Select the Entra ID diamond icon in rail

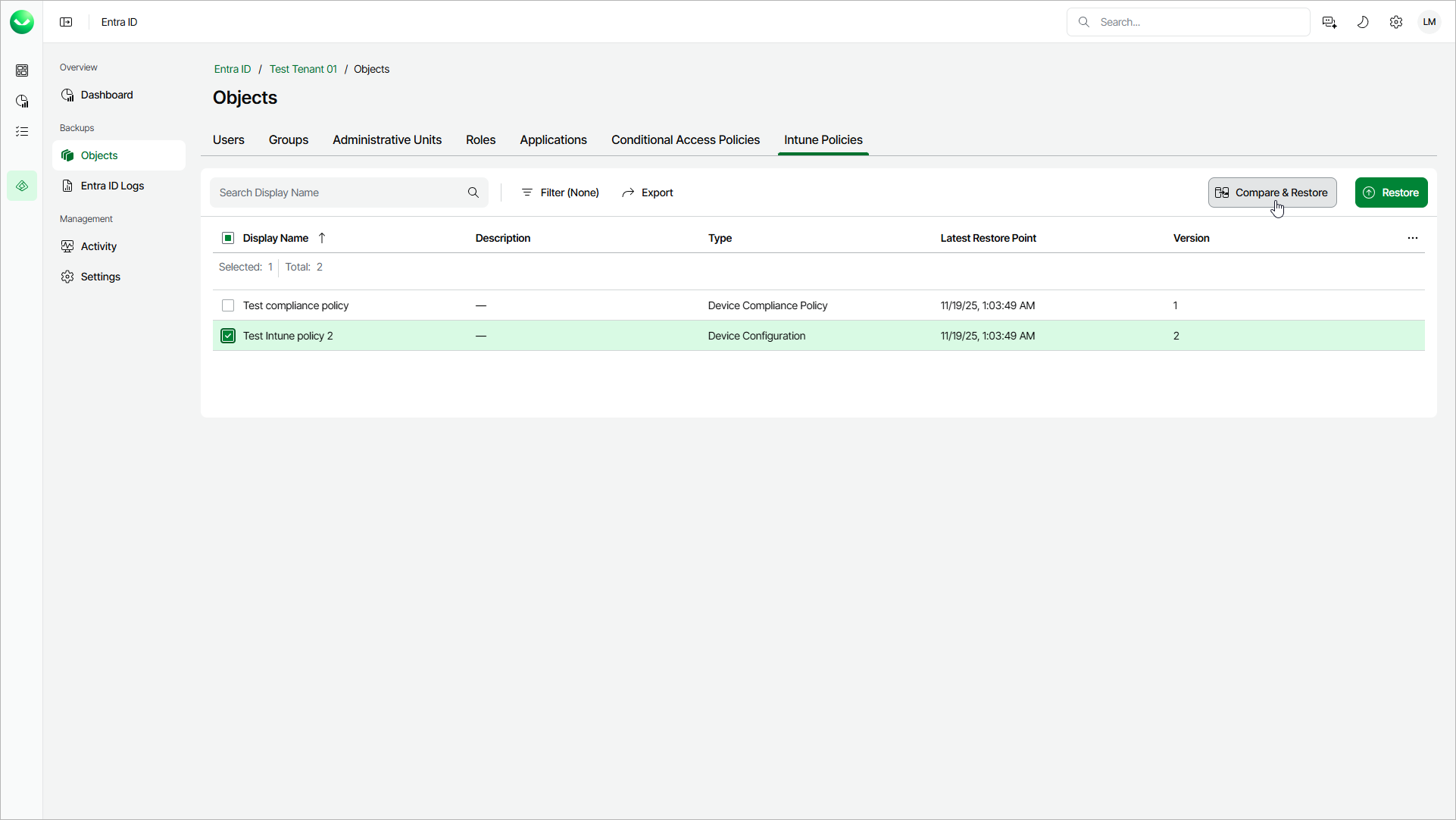click(x=22, y=186)
